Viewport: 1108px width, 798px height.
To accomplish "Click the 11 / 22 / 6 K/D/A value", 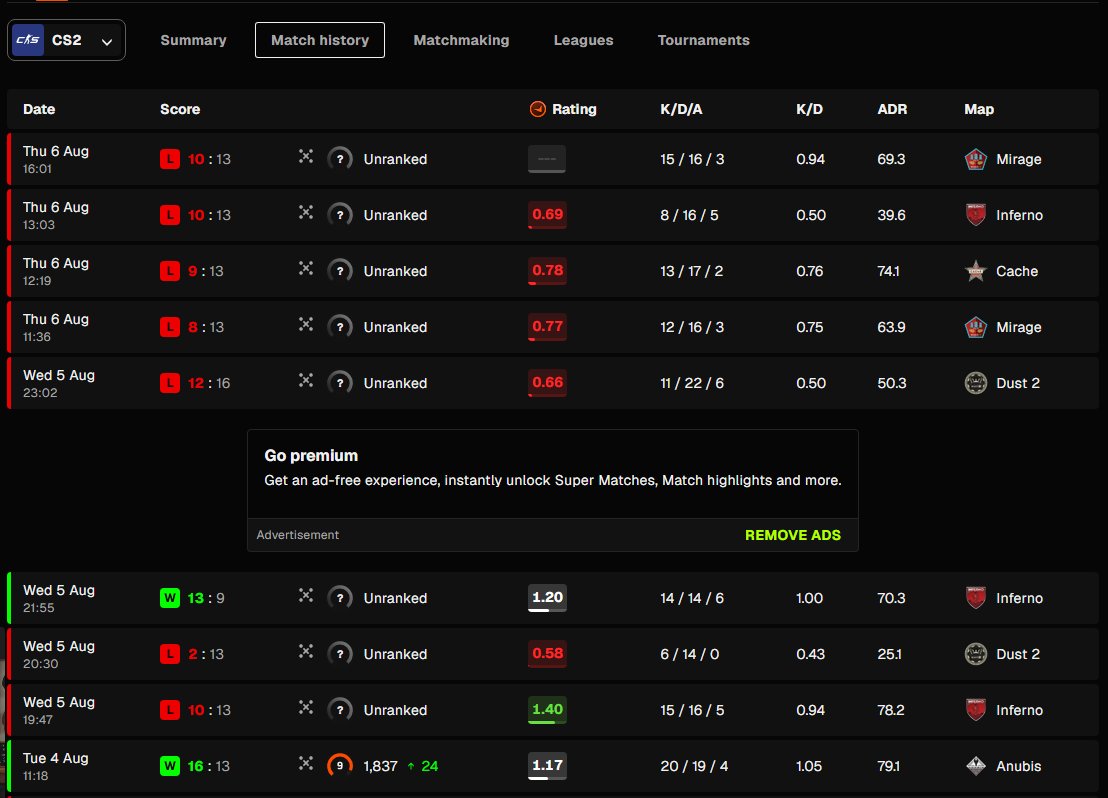I will point(692,383).
